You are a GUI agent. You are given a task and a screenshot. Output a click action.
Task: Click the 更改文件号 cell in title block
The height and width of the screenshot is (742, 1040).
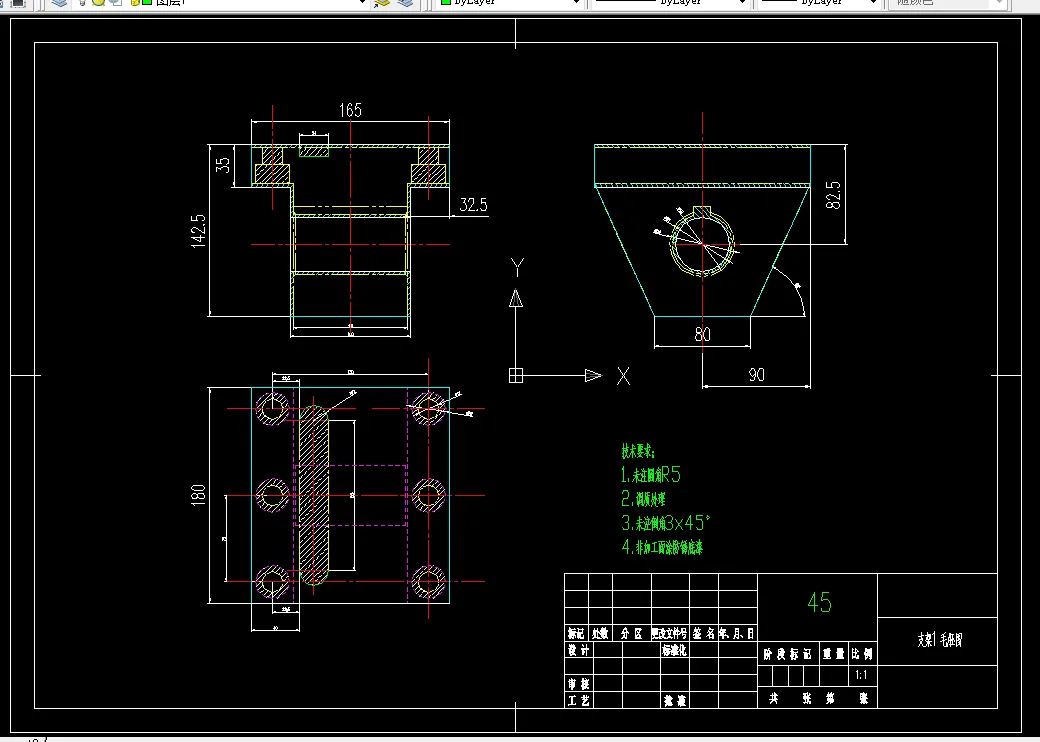(x=670, y=633)
